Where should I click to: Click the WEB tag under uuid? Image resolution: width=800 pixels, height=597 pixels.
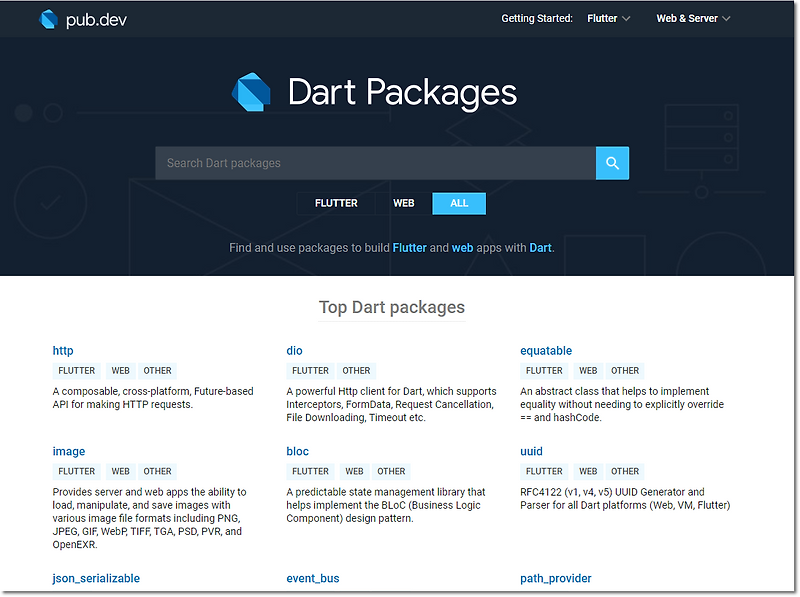(x=588, y=471)
